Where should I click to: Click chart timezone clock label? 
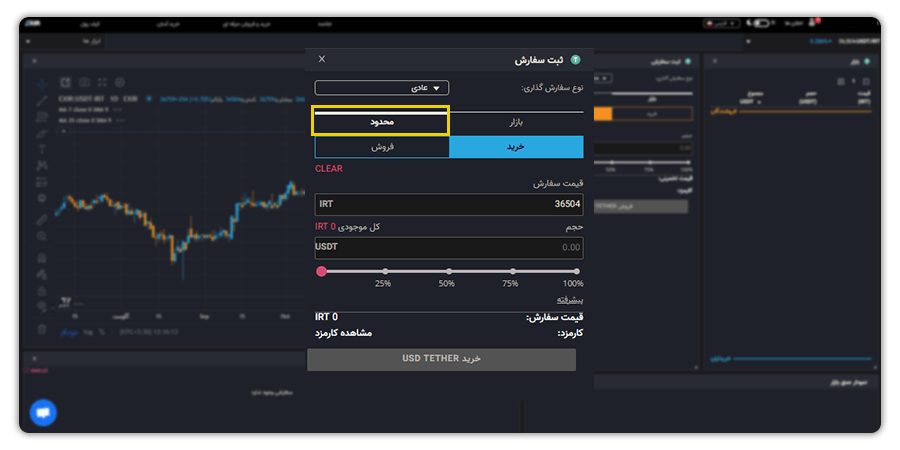coord(149,332)
